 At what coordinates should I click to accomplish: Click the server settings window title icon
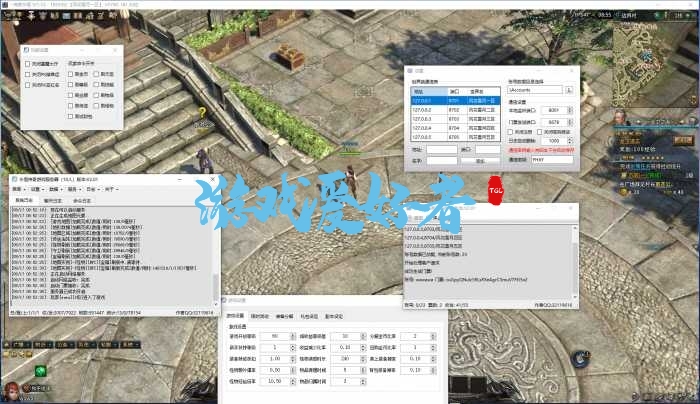click(x=410, y=71)
